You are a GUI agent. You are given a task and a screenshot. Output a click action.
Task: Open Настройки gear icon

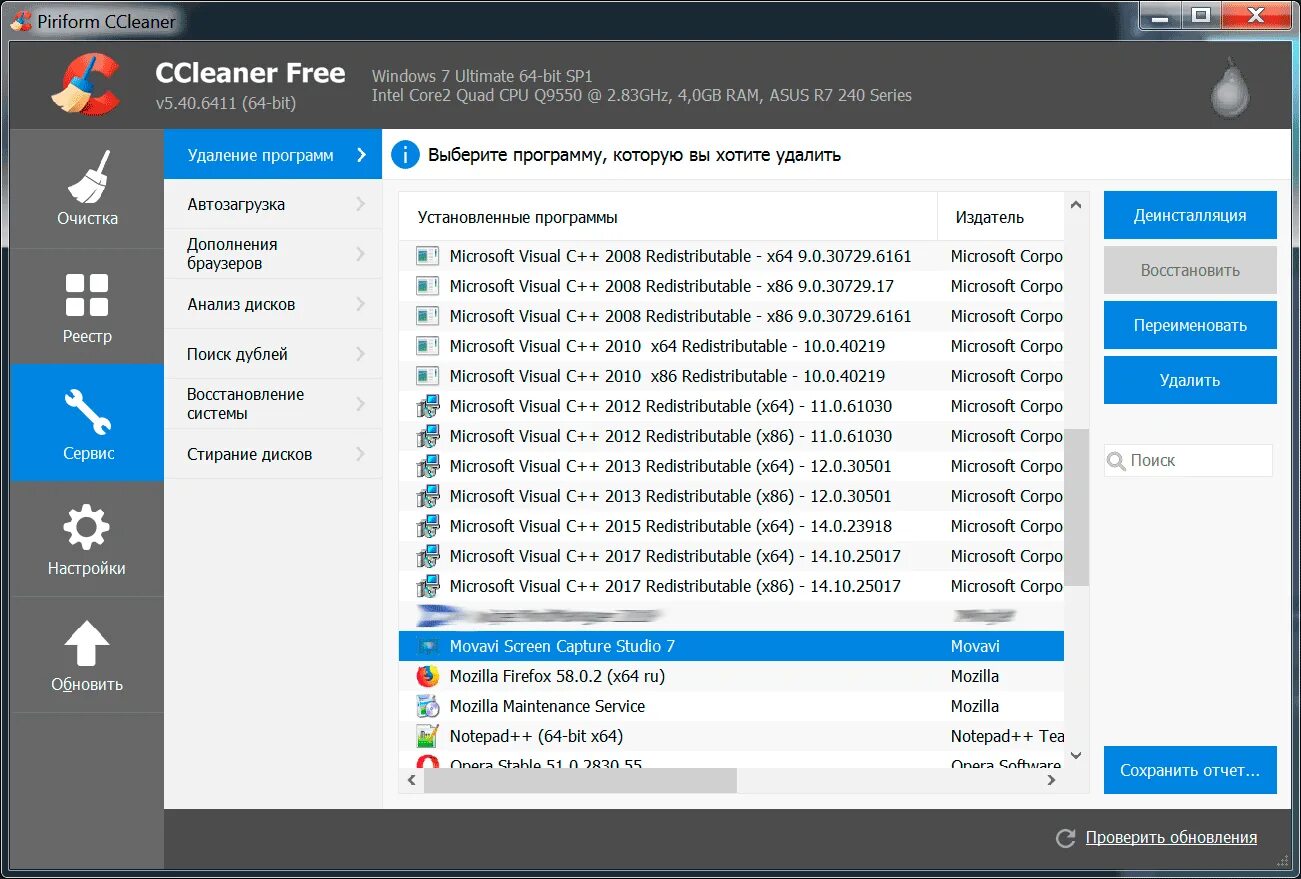point(87,528)
